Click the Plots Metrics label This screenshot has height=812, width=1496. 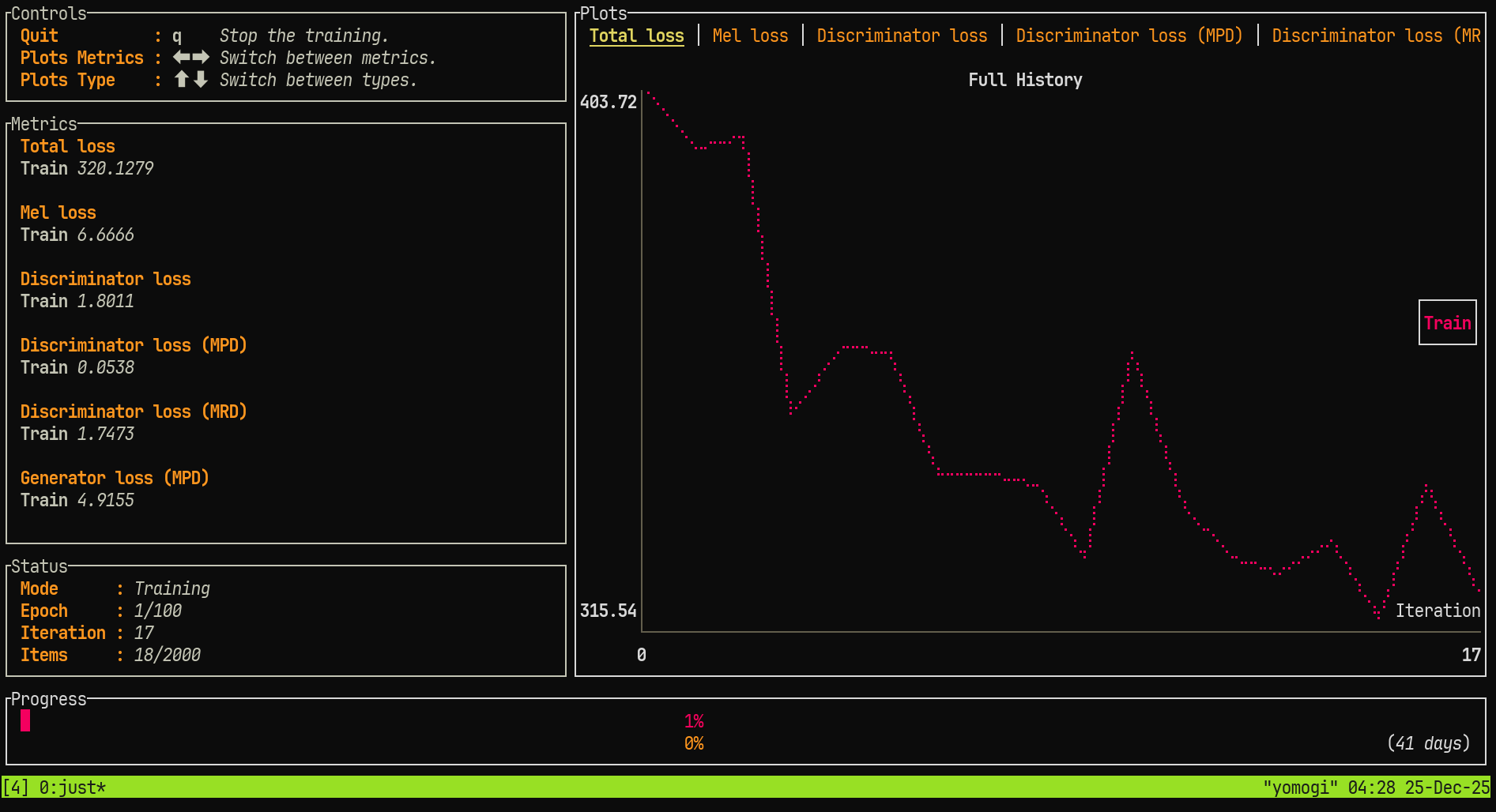pos(82,58)
